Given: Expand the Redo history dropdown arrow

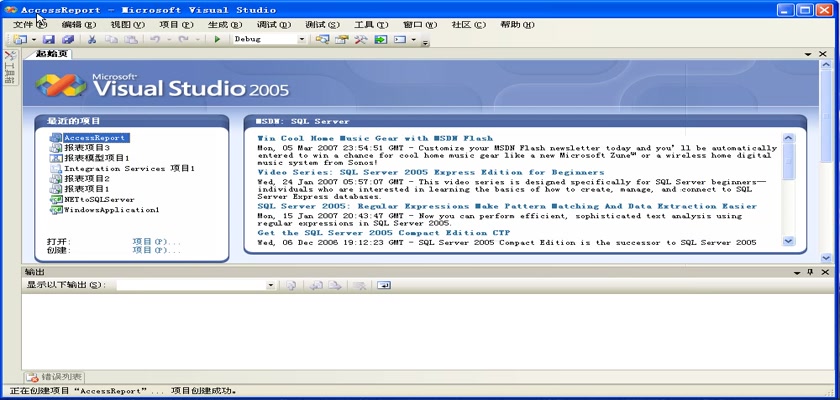Looking at the screenshot, I should pyautogui.click(x=197, y=40).
